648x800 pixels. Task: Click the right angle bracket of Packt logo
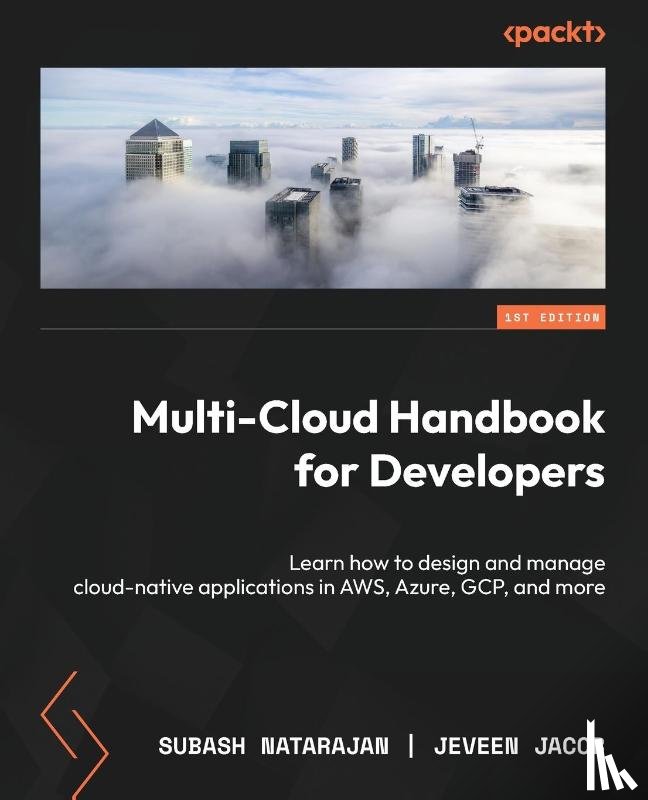pos(601,34)
